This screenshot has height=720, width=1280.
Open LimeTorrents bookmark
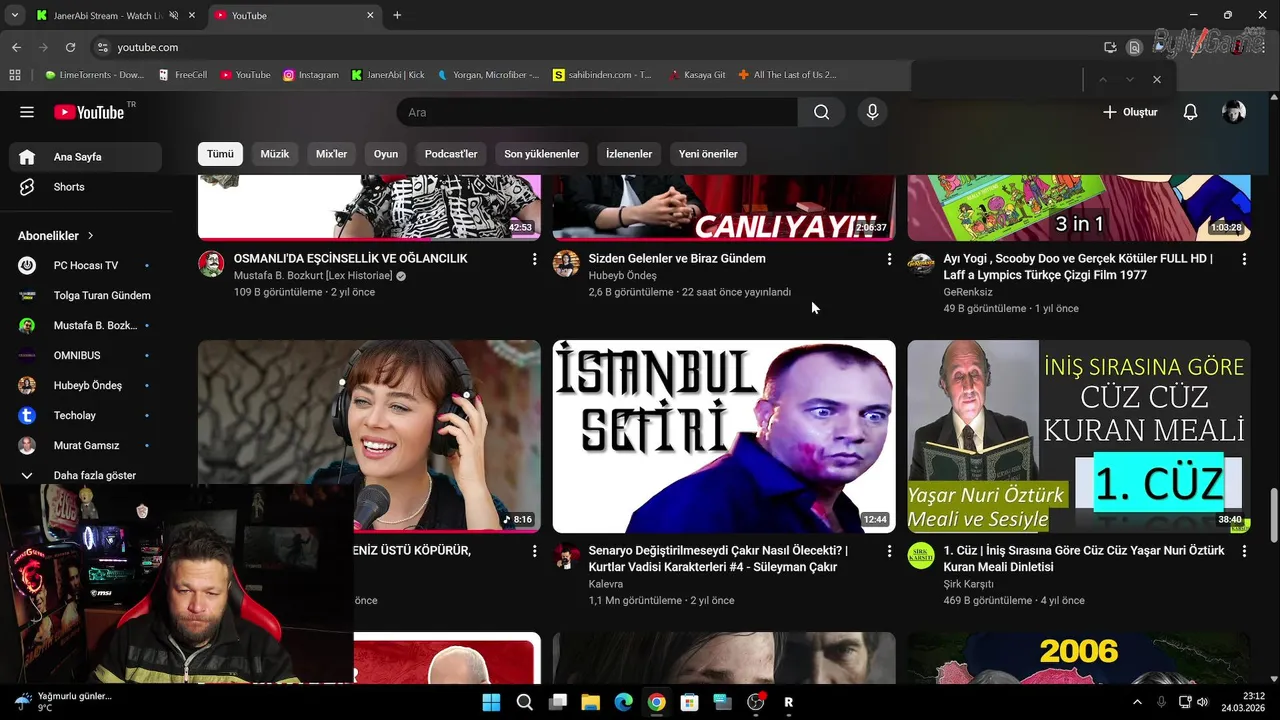[x=94, y=75]
